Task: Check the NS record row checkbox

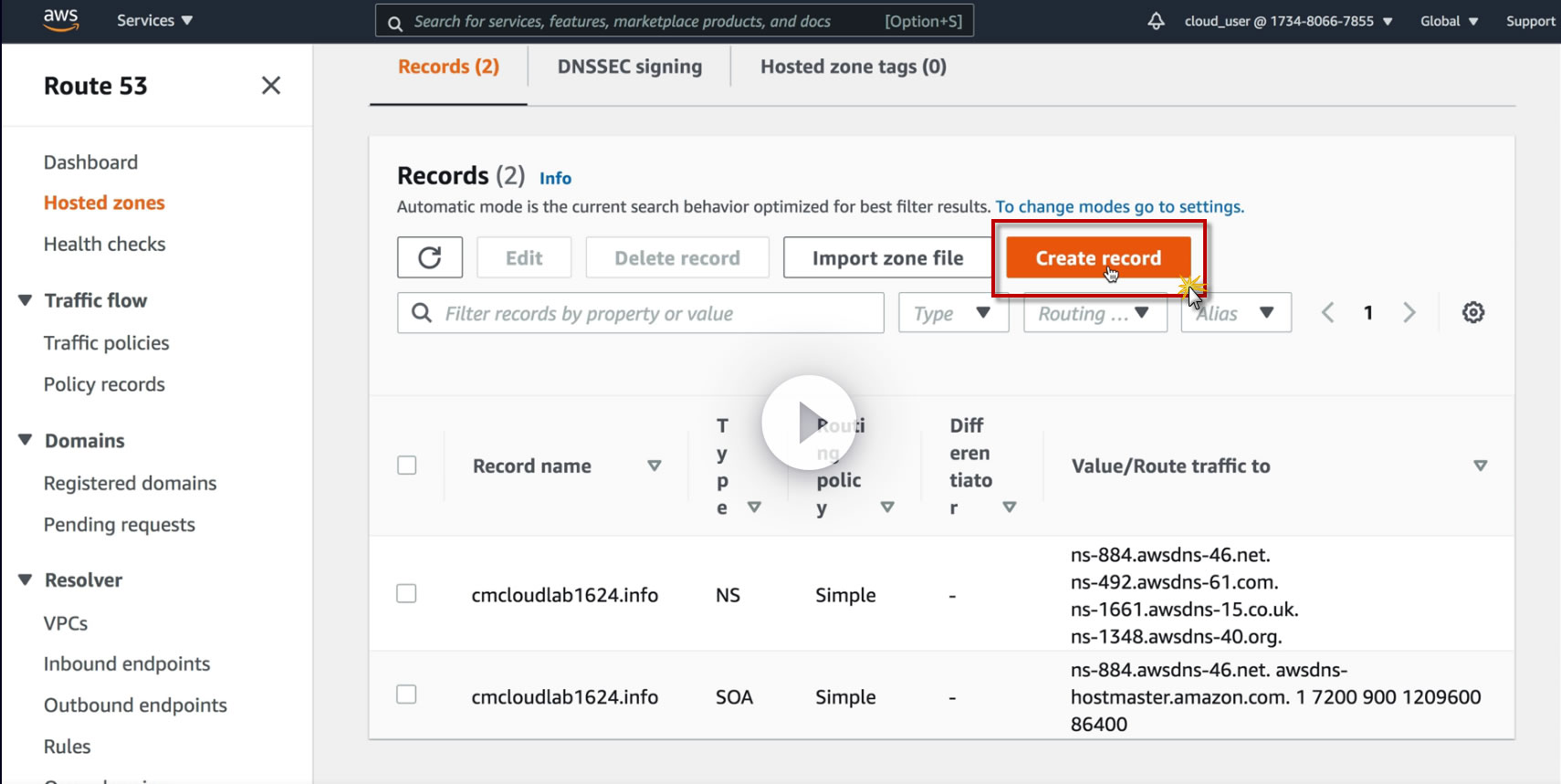Action: tap(407, 594)
